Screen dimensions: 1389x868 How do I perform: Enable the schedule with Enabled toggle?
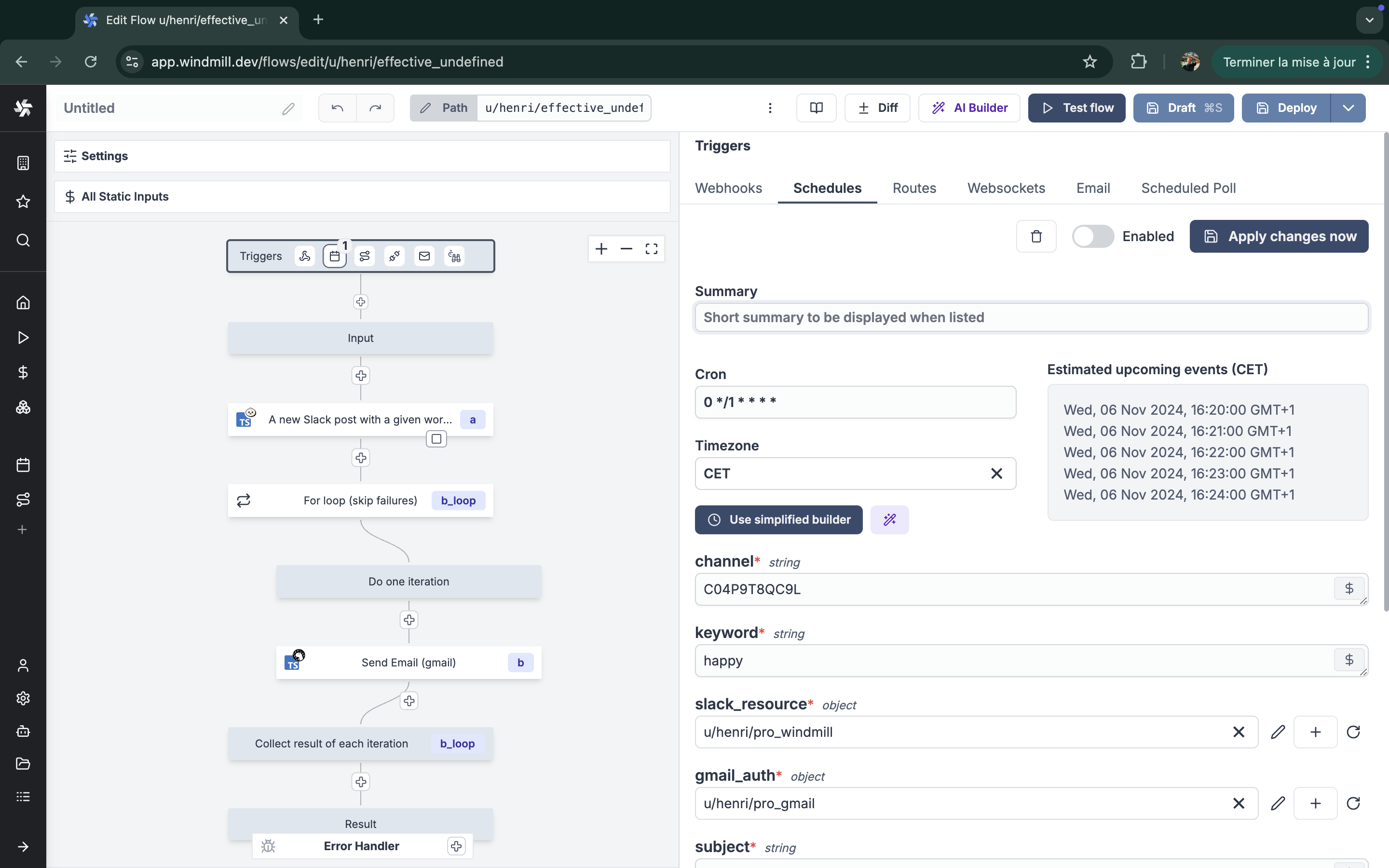point(1093,236)
